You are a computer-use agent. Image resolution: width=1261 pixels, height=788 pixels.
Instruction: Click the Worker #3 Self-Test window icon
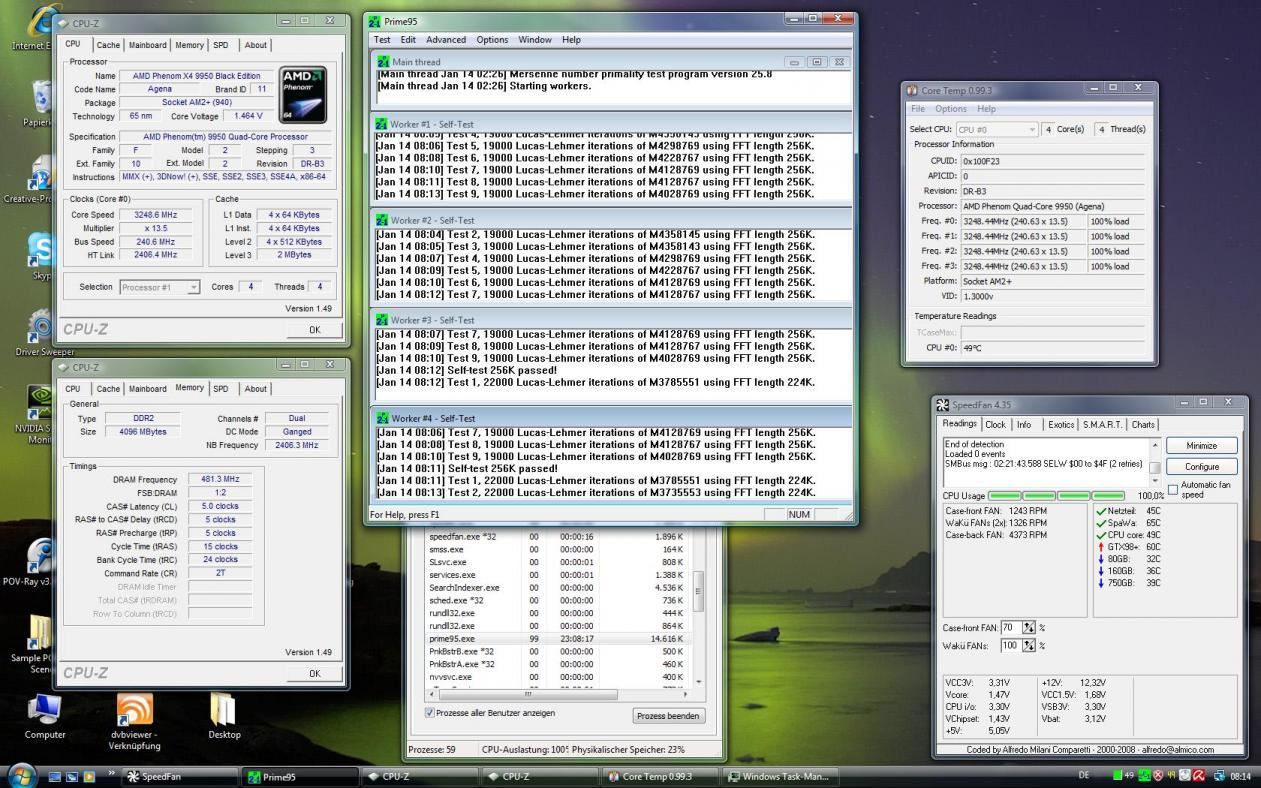(x=382, y=320)
